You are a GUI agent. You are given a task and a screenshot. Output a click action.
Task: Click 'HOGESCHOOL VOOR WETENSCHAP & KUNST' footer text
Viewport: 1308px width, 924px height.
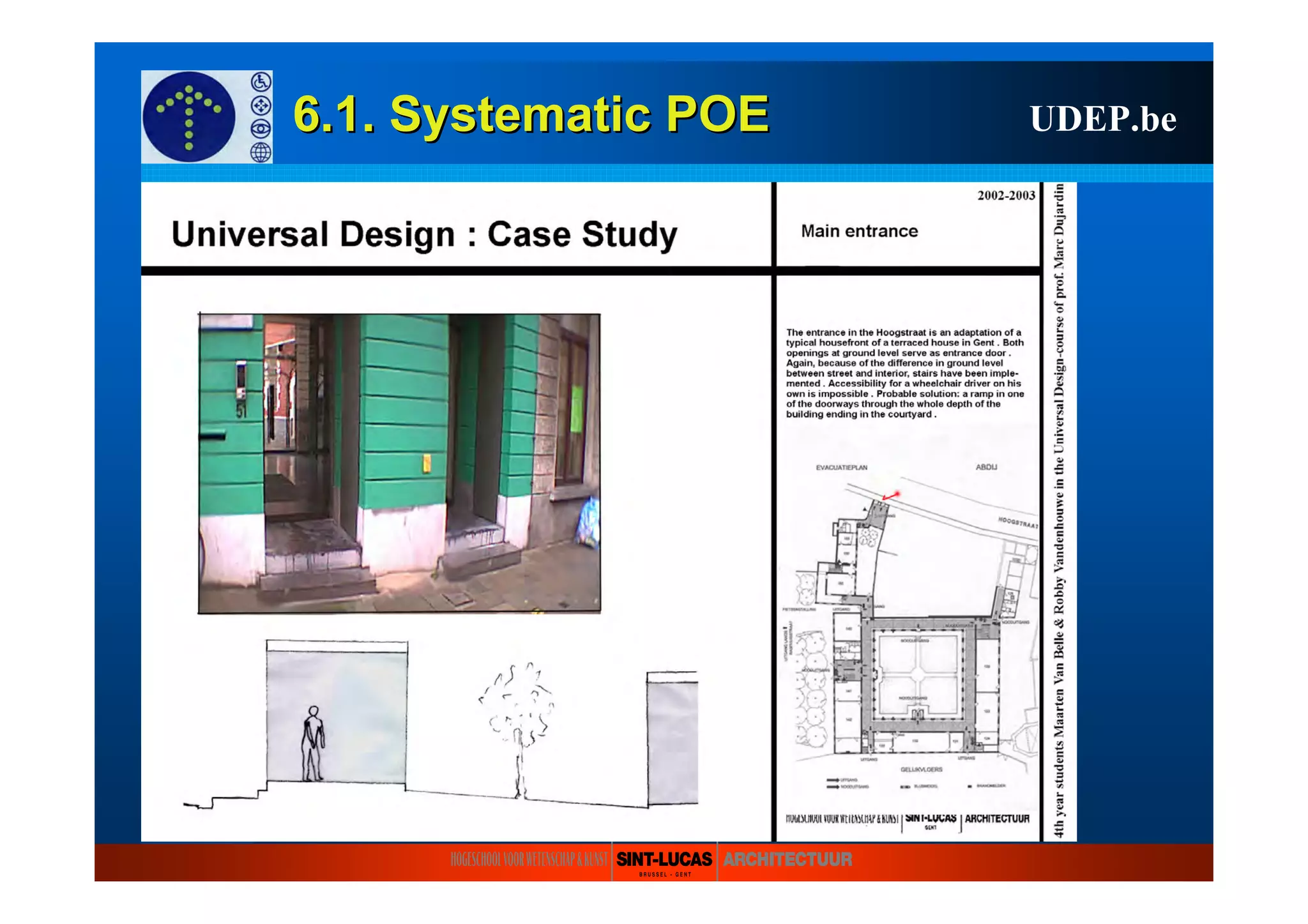(x=529, y=860)
